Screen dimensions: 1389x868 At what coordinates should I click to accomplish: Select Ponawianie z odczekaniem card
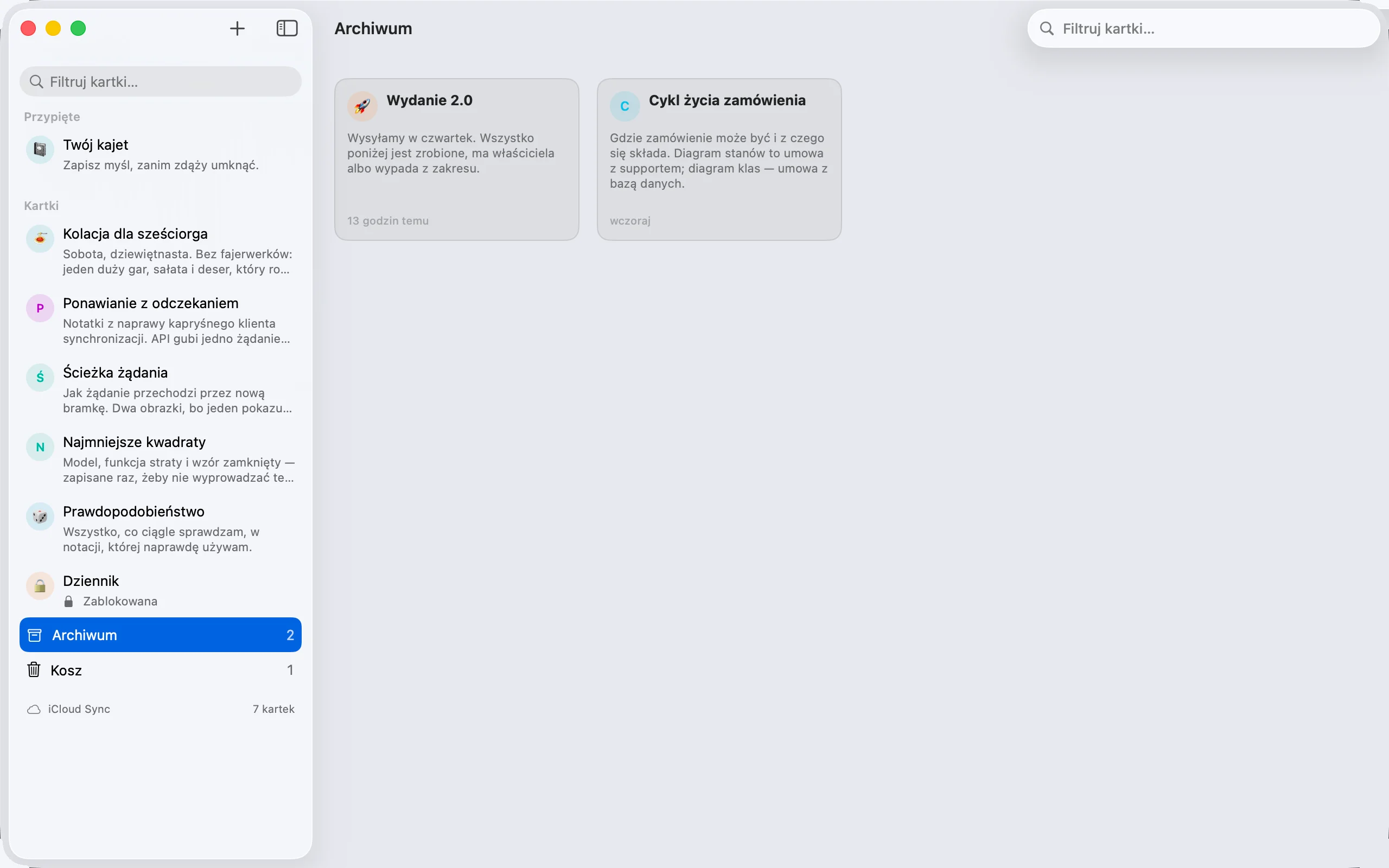pyautogui.click(x=160, y=320)
